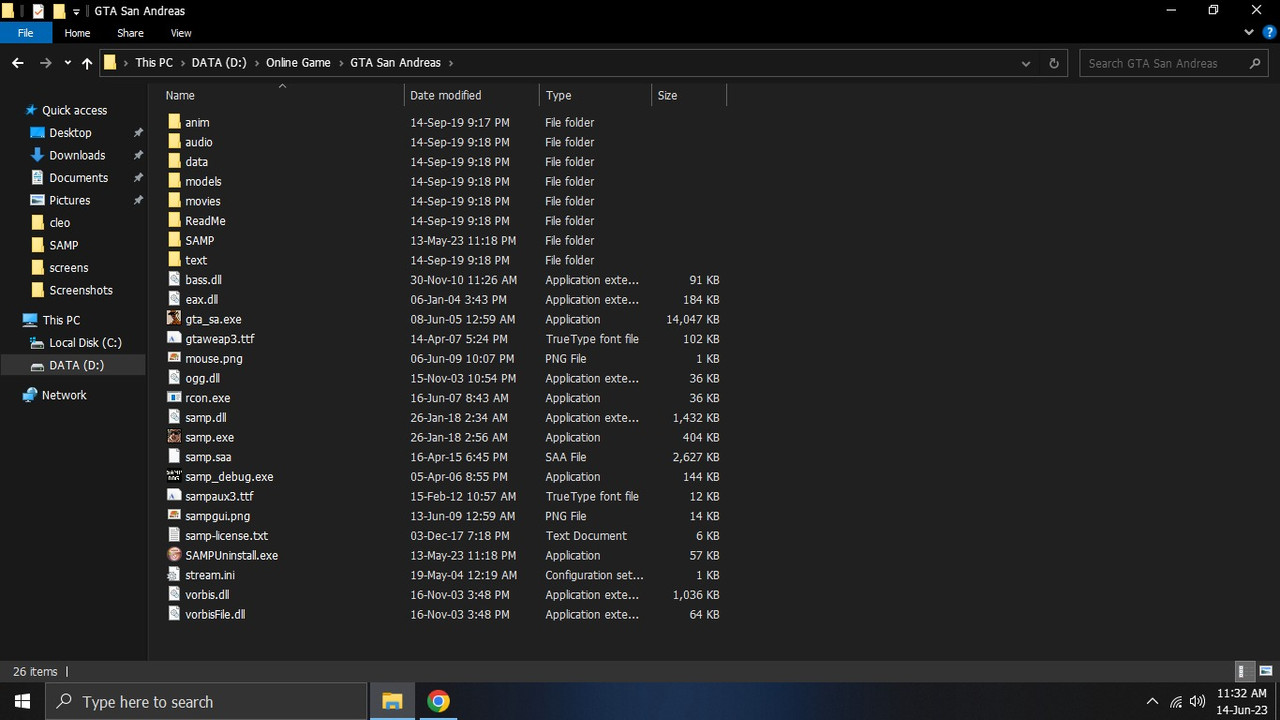1280x720 pixels.
Task: Expand the chevron after This PC breadcrumb
Action: click(182, 63)
